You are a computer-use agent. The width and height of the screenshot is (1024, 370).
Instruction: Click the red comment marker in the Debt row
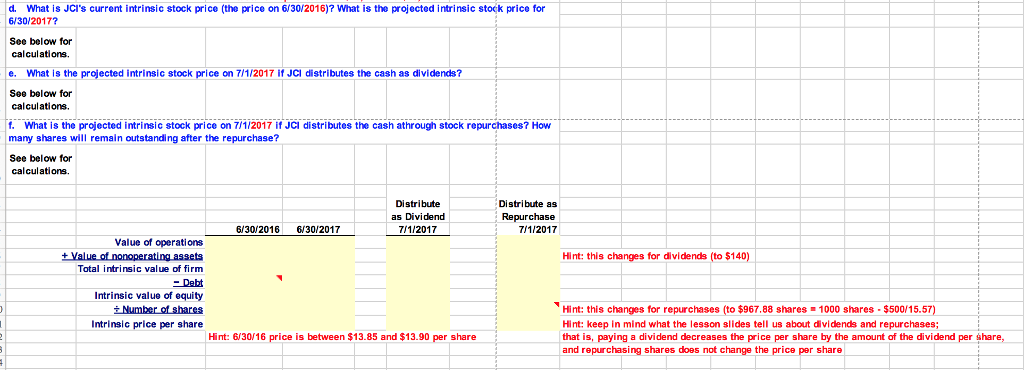click(x=280, y=279)
